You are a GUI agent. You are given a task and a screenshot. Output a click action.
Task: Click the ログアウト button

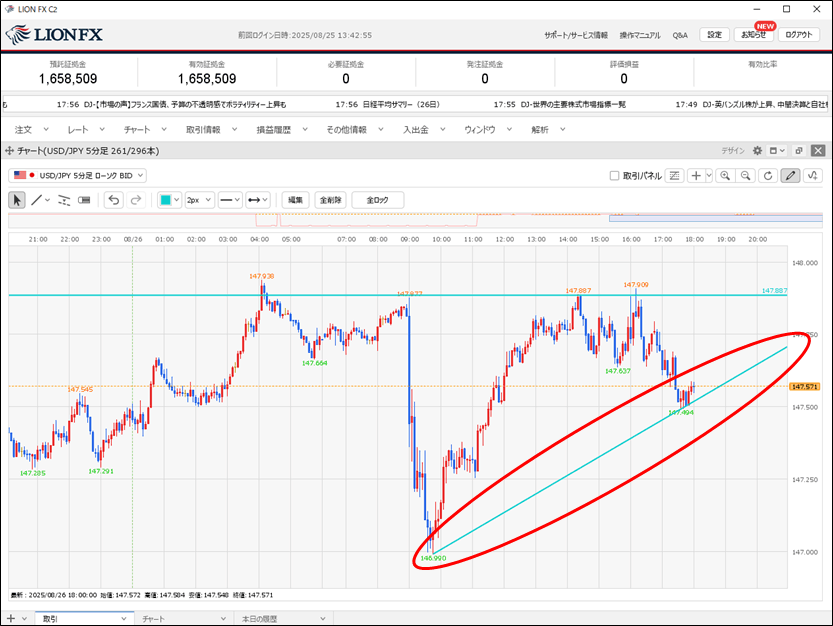pos(799,35)
